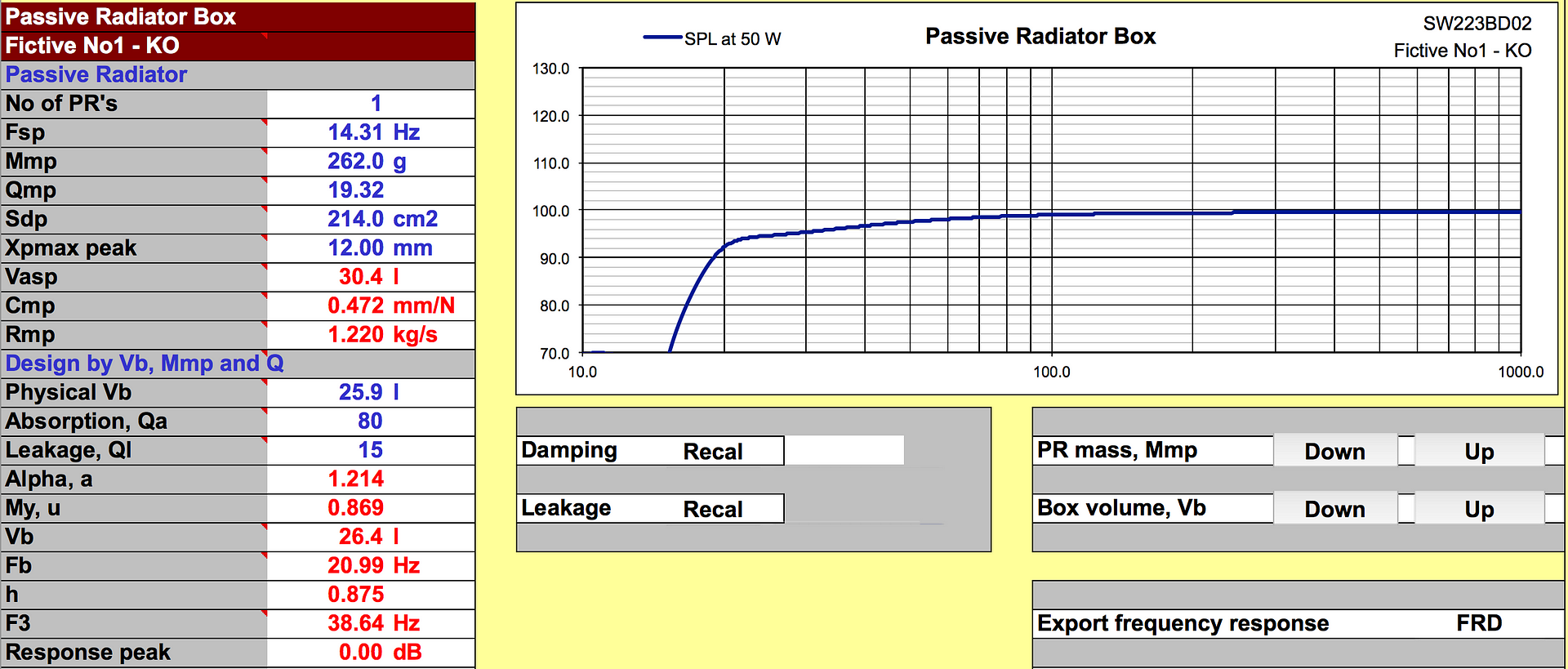
Task: Click the SPL at 50 W legend entry
Action: click(712, 38)
